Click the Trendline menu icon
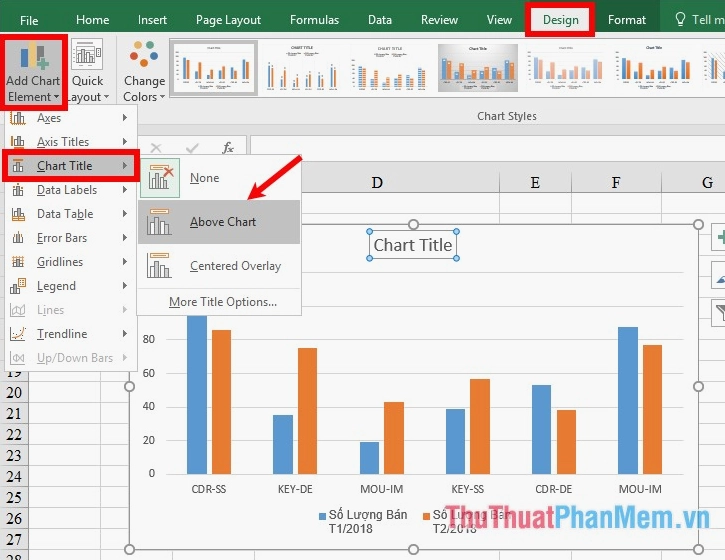Image resolution: width=725 pixels, height=560 pixels. (18, 334)
